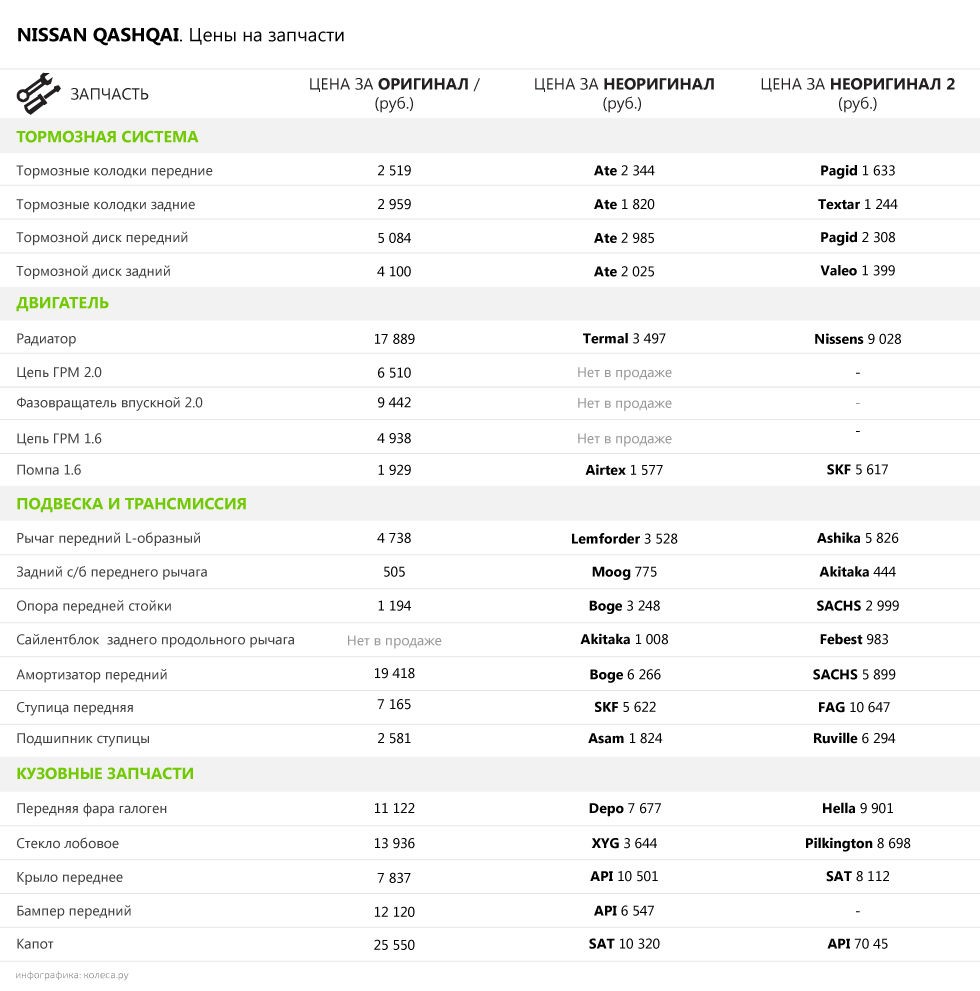Select 'Рычаг передний L-образный' row label
The width and height of the screenshot is (980, 991).
click(109, 538)
